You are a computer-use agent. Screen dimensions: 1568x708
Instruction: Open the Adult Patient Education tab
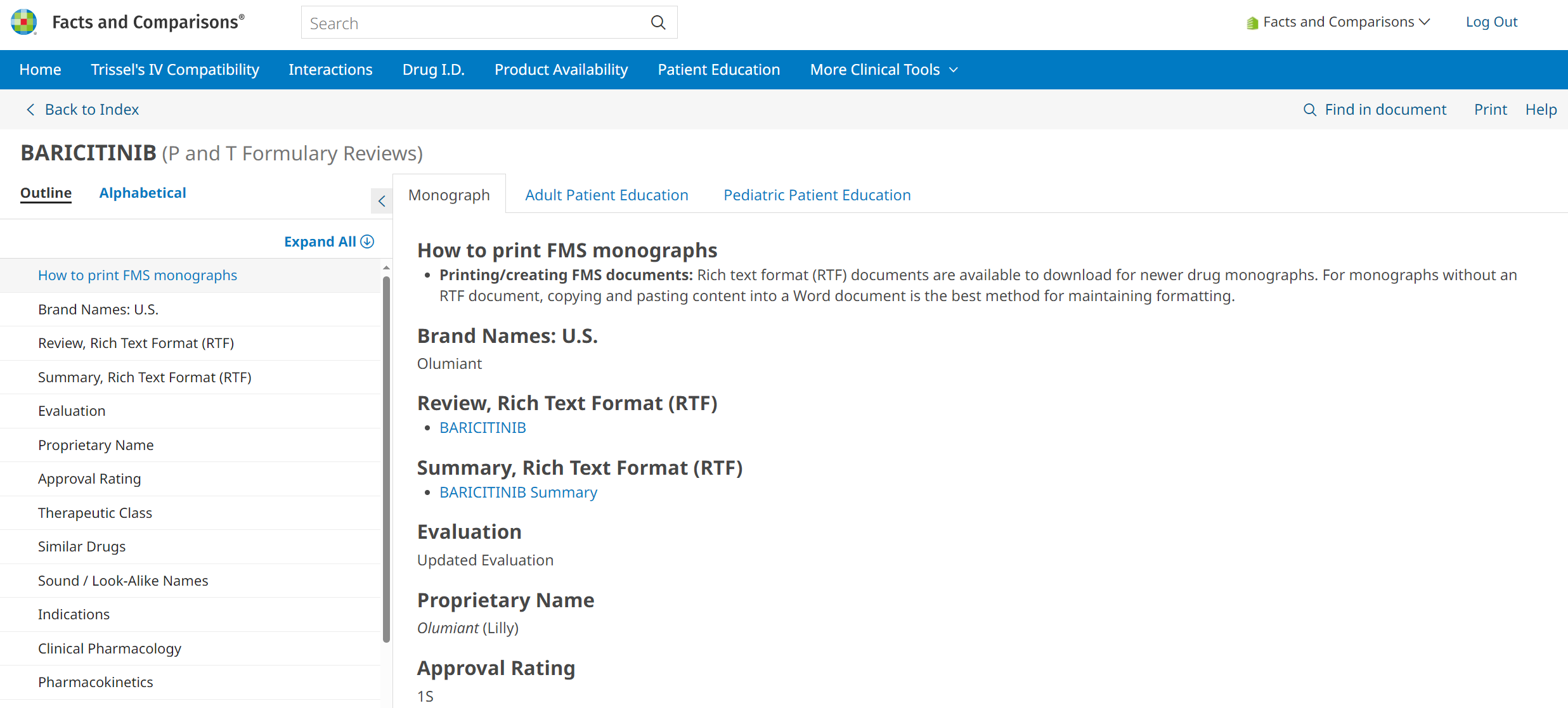(x=606, y=195)
